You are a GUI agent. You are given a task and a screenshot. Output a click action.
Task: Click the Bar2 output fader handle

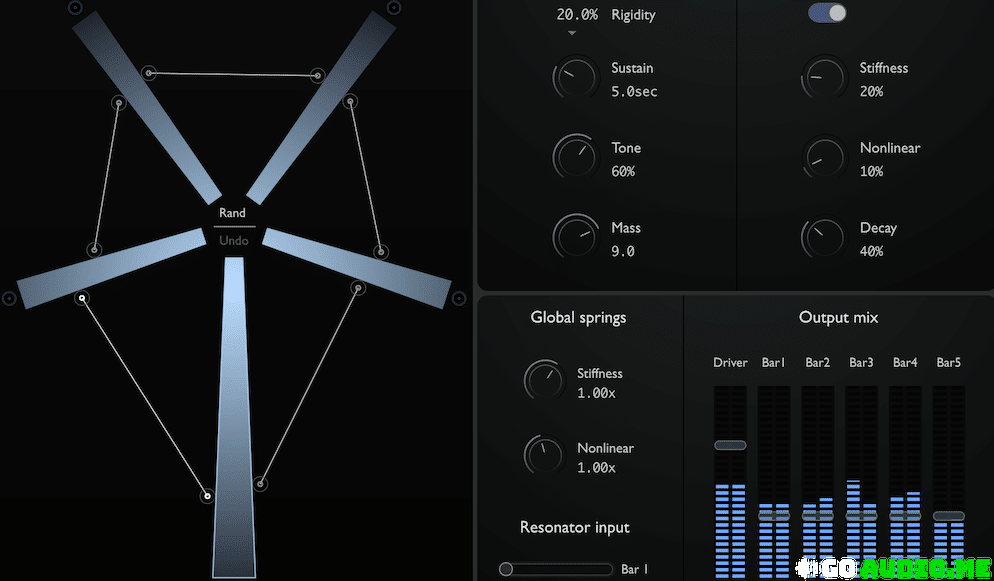(x=818, y=516)
